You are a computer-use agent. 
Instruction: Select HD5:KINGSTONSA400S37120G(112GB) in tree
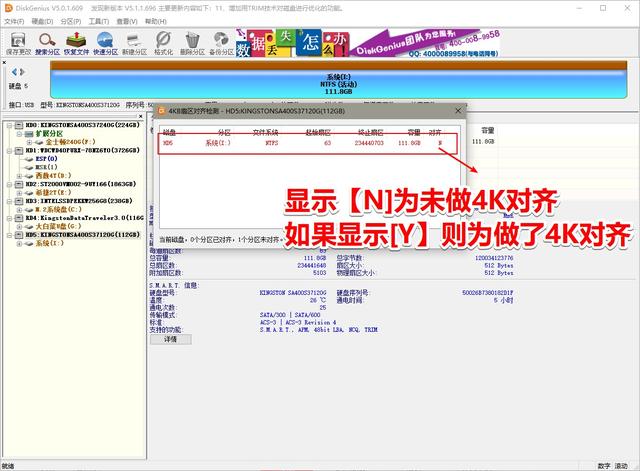pyautogui.click(x=82, y=235)
